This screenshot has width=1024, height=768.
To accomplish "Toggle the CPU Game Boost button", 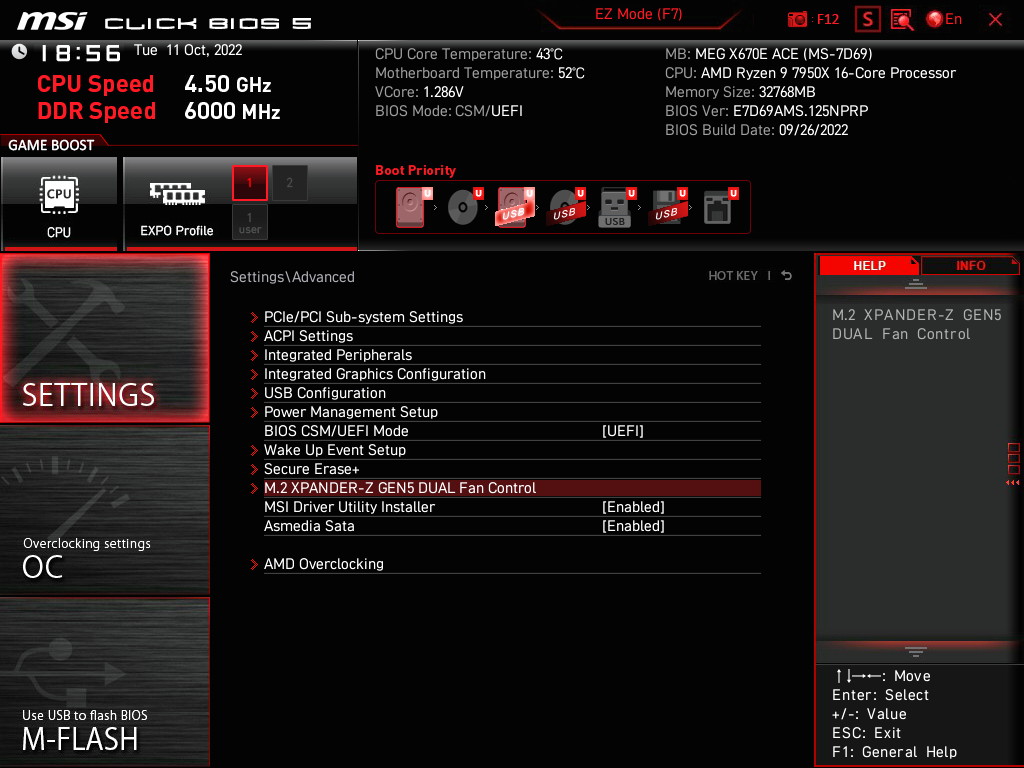I will tap(59, 204).
